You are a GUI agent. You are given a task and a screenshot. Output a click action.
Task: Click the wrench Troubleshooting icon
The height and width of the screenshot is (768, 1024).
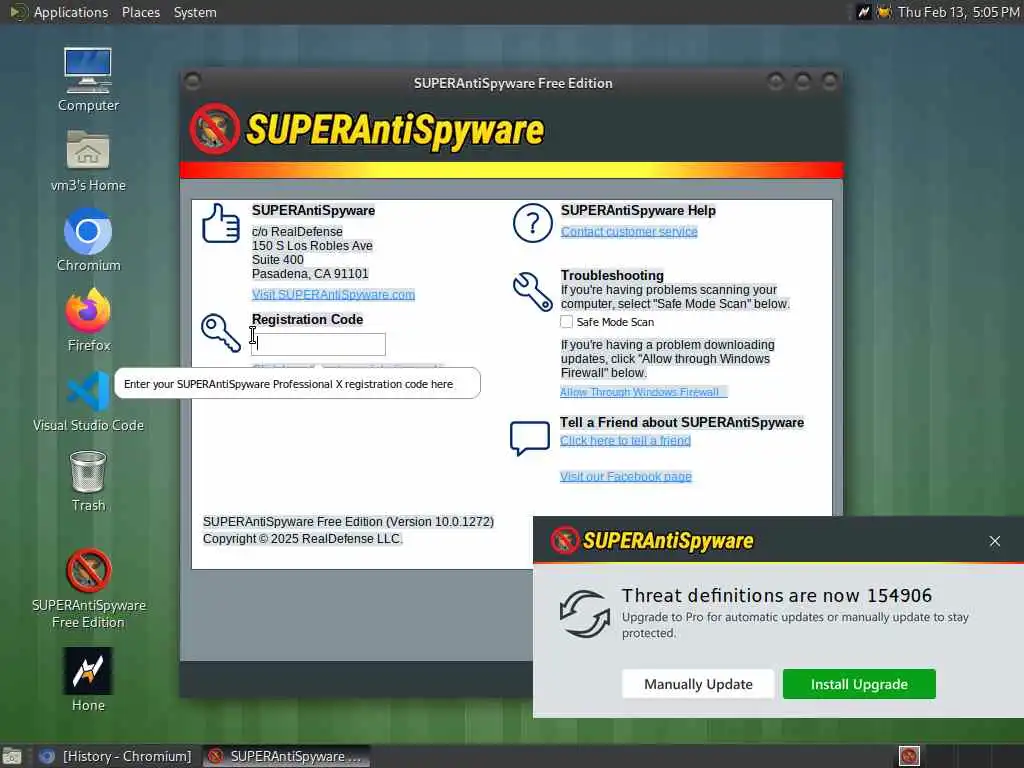pos(532,291)
